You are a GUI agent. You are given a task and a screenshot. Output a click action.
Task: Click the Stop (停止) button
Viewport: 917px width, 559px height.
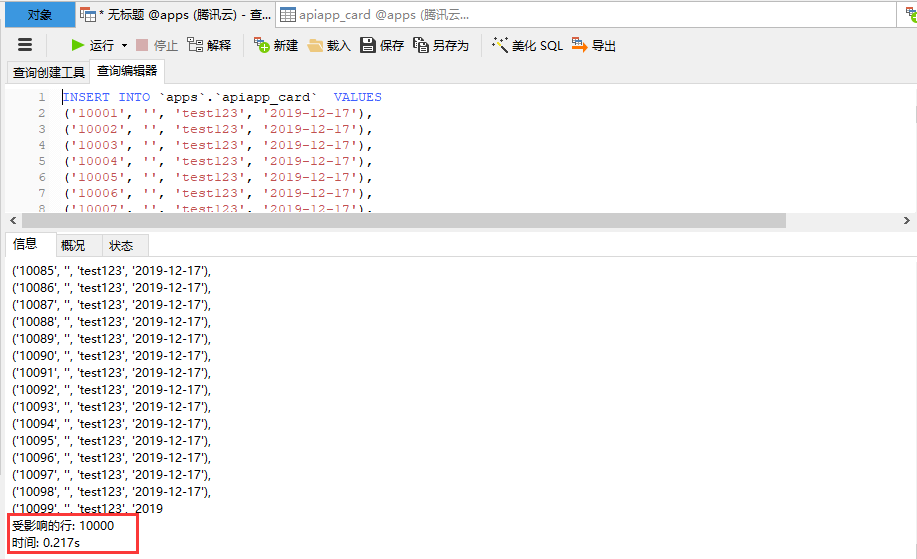pyautogui.click(x=156, y=45)
